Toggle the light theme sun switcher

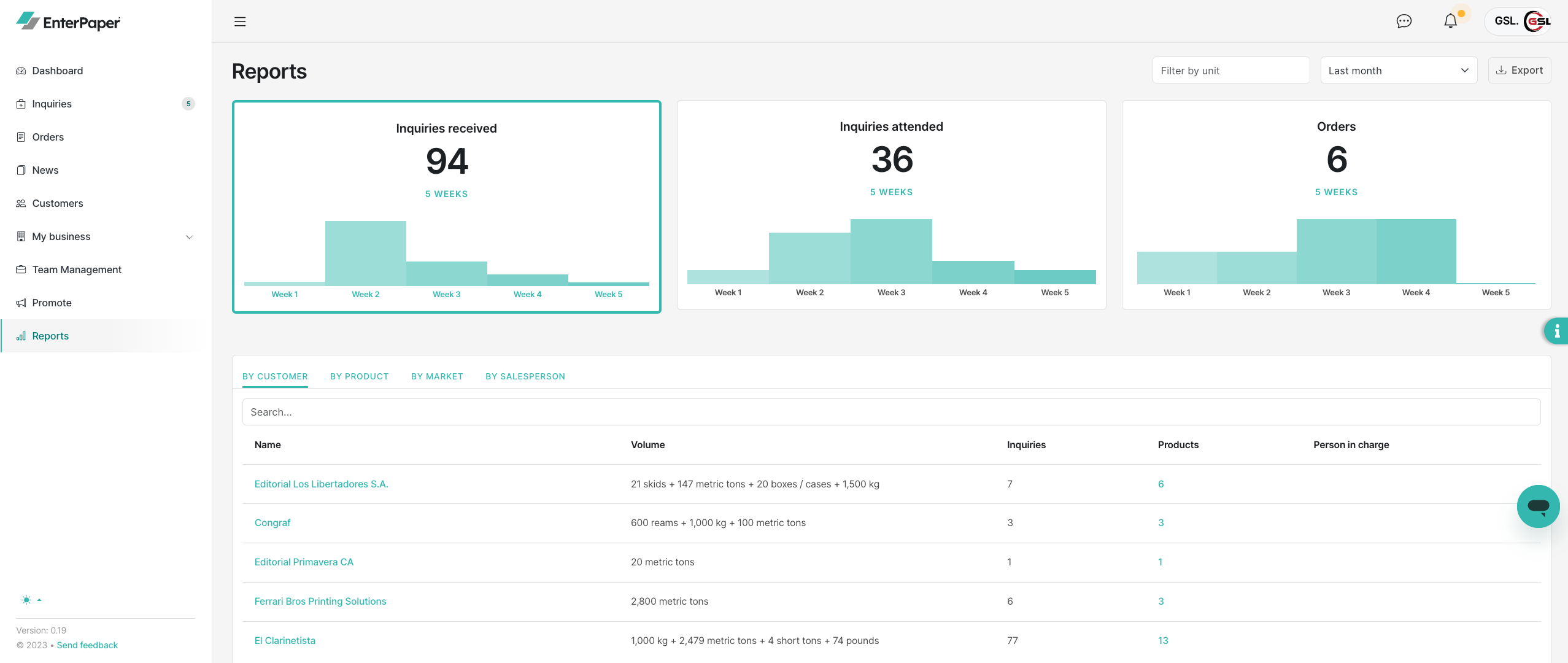(31, 600)
